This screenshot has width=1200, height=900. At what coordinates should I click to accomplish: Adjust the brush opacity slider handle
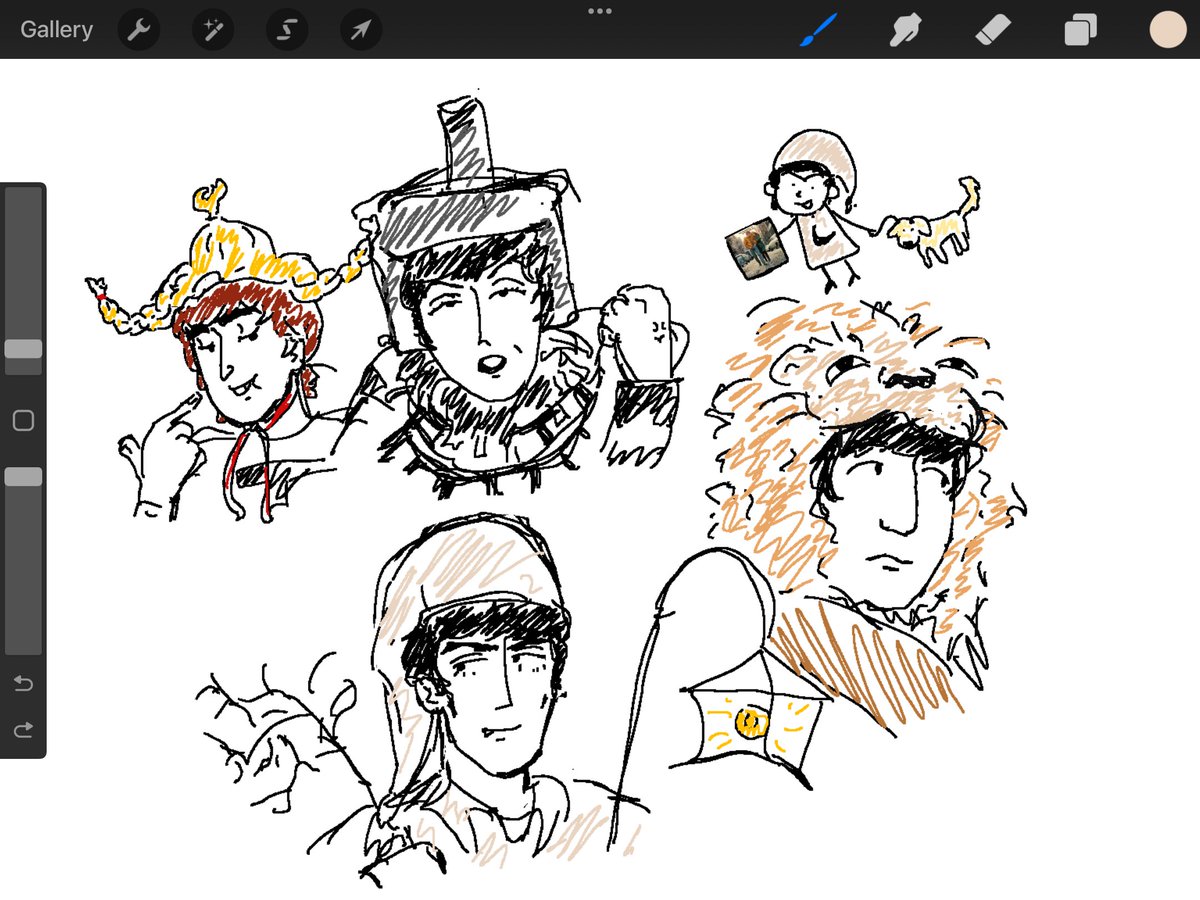click(x=23, y=477)
